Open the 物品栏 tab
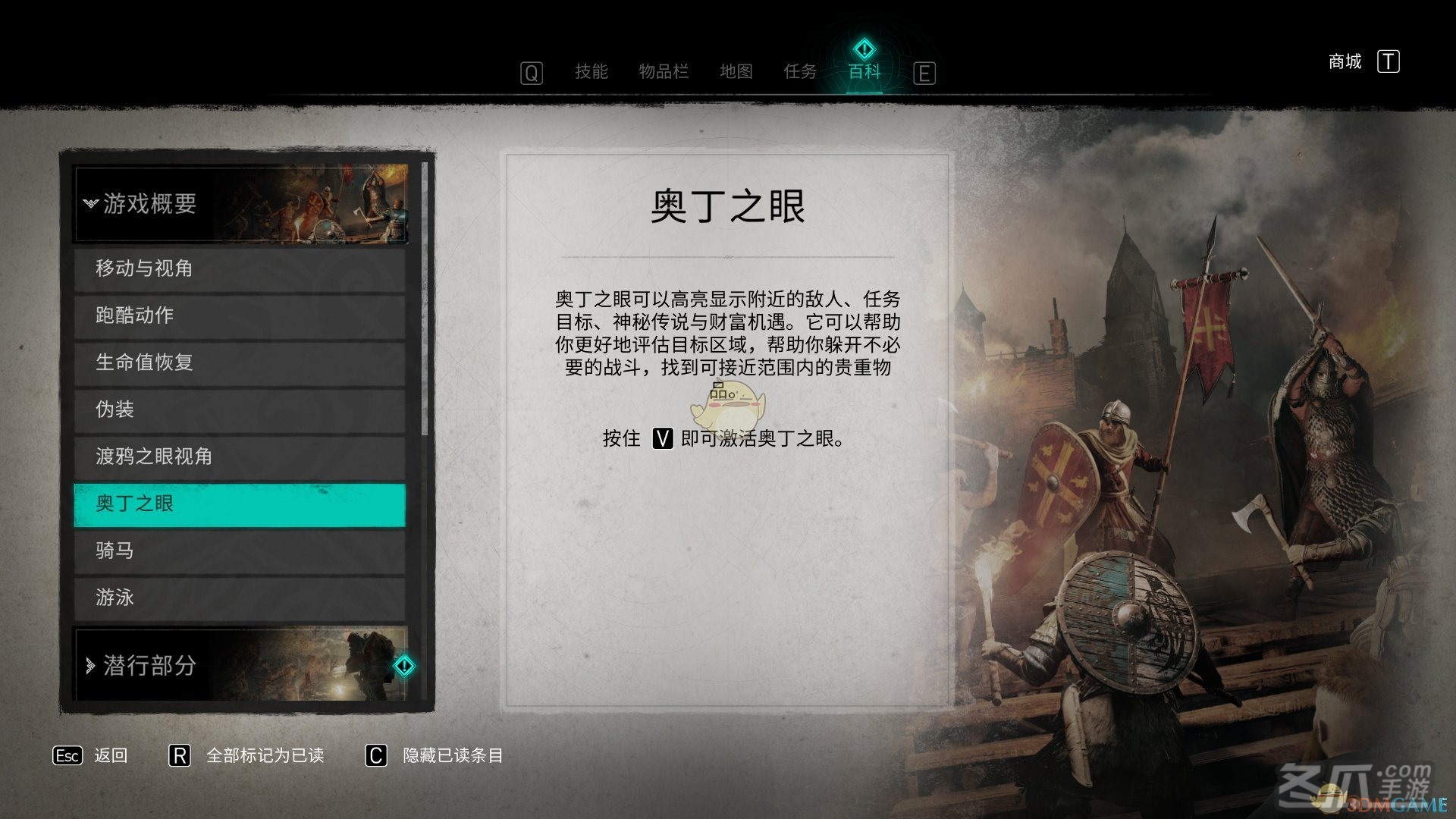1456x819 pixels. coord(664,71)
